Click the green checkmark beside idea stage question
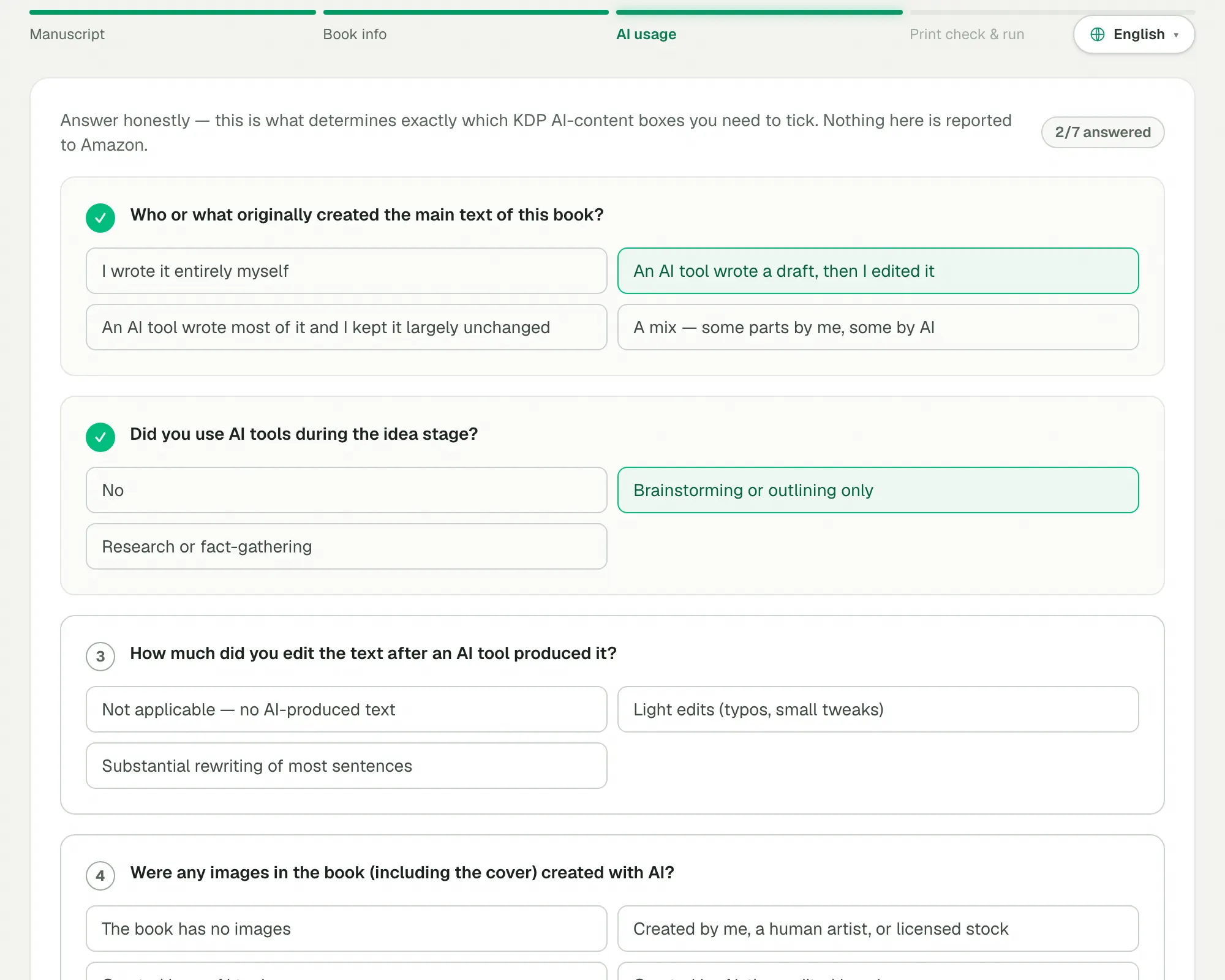This screenshot has width=1225, height=980. (100, 437)
